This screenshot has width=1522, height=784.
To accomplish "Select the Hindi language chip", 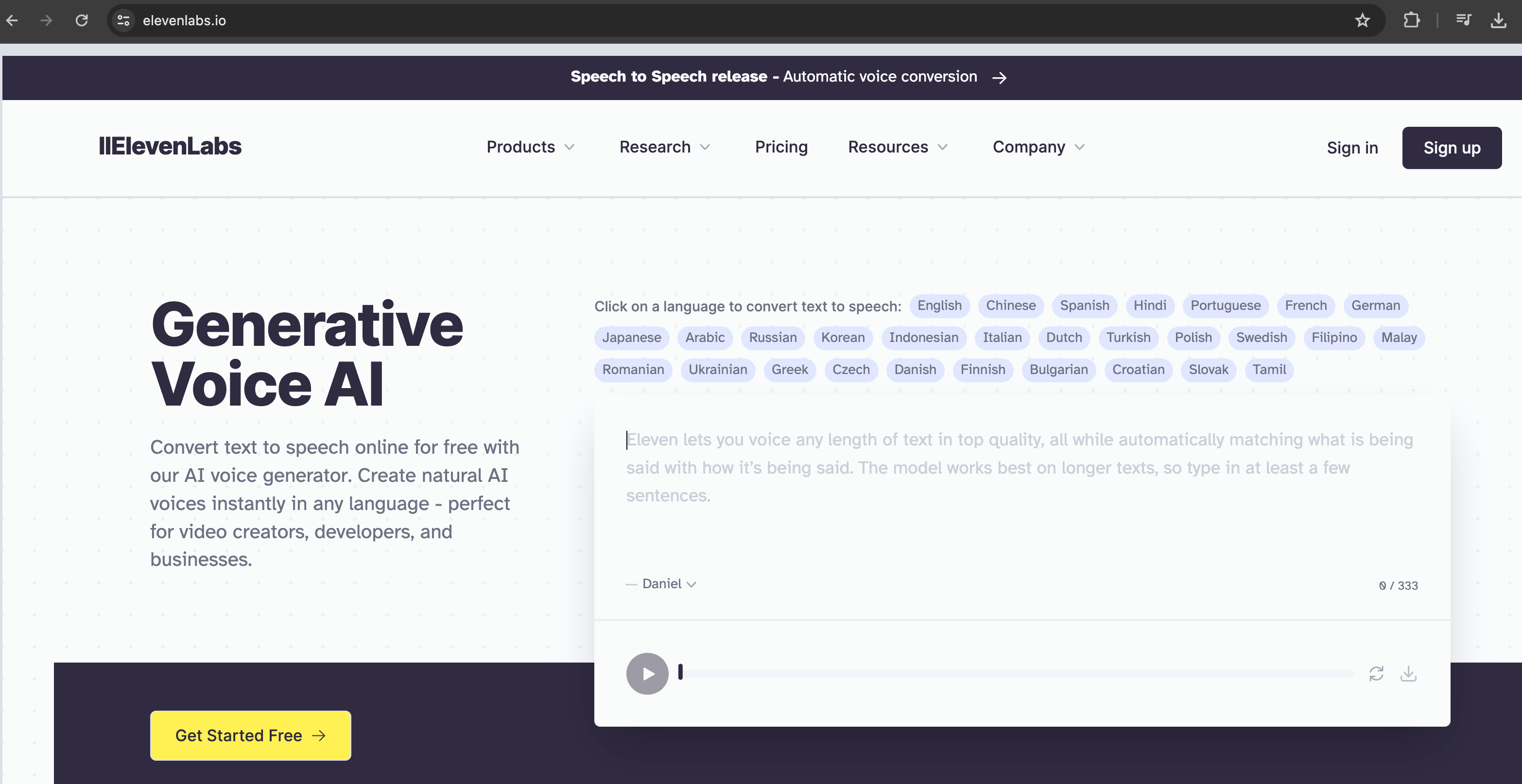I will click(1150, 306).
